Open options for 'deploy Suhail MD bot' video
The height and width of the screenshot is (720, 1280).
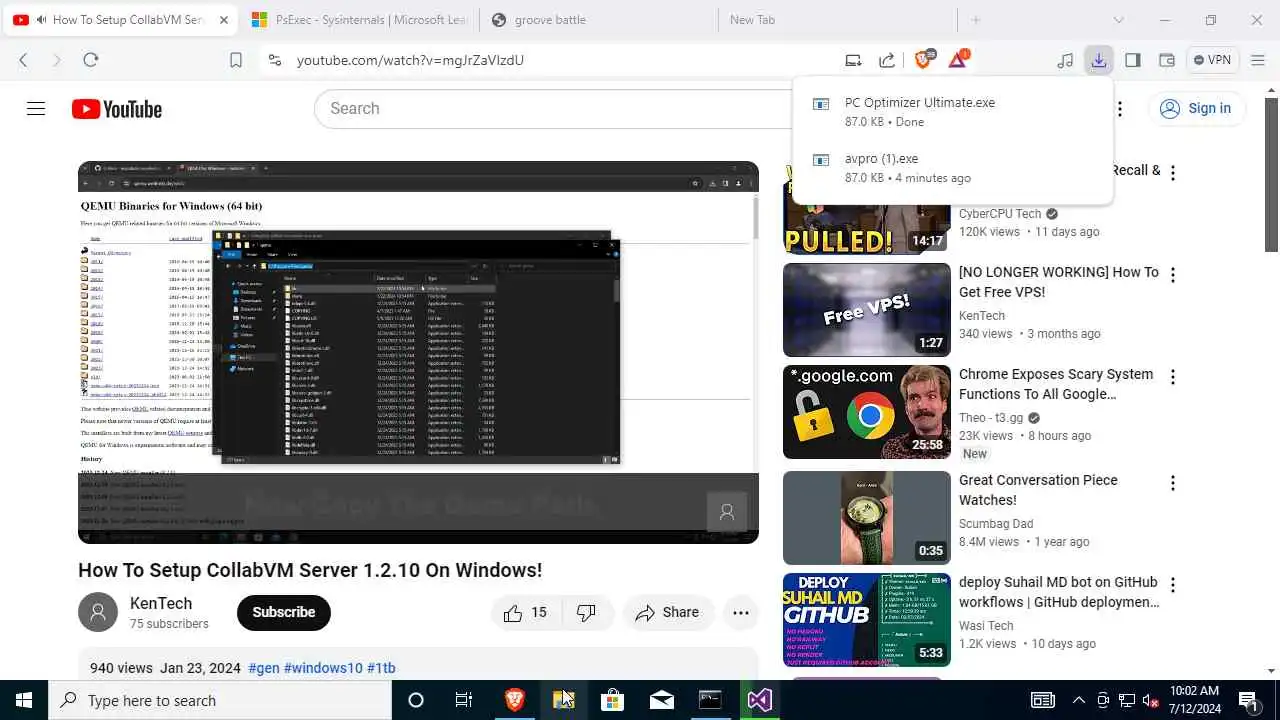coord(1173,585)
